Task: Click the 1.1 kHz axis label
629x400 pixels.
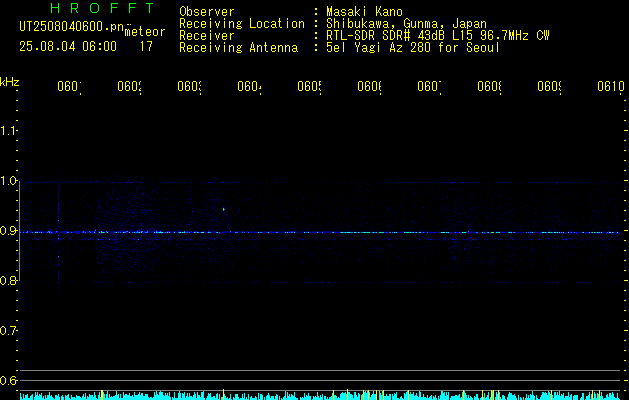Action: point(8,130)
